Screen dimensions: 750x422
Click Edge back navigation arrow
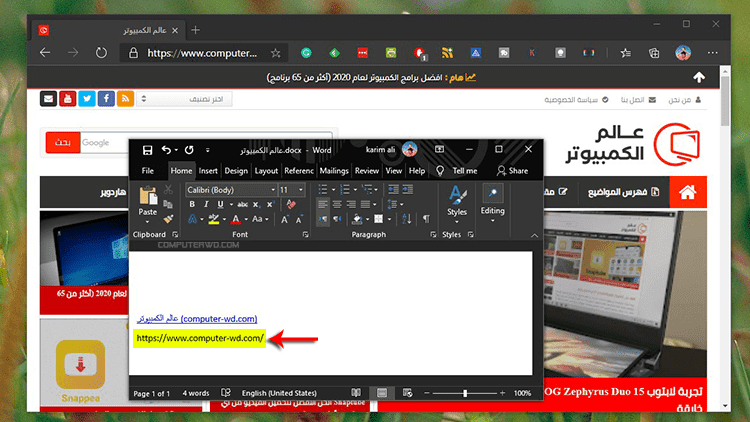pyautogui.click(x=45, y=53)
